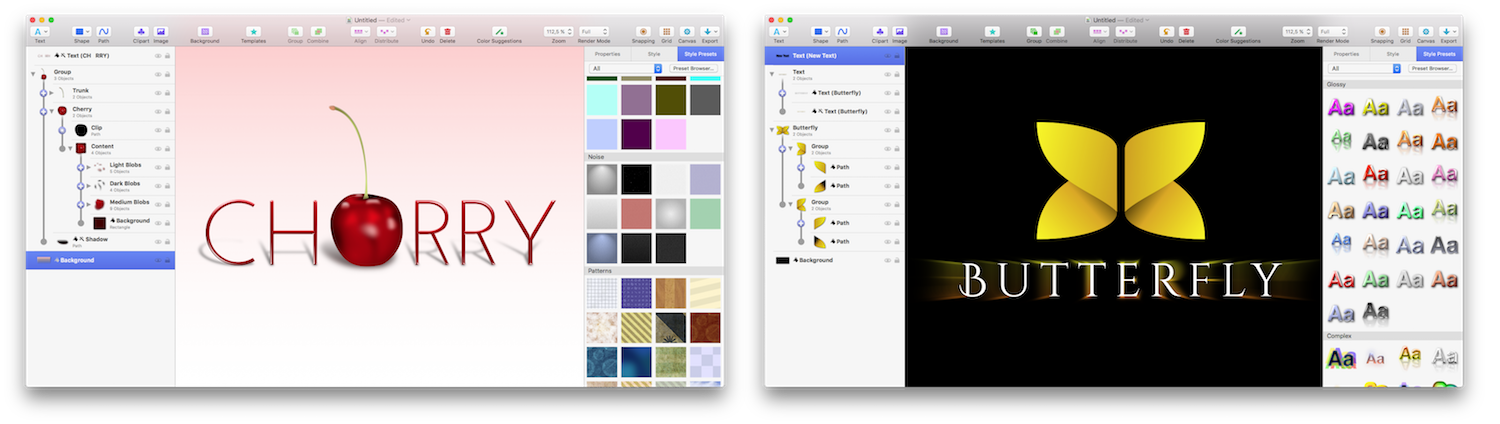Image resolution: width=1500 pixels, height=424 pixels.
Task: Open Clipart in Cherry window toolbar
Action: (140, 32)
